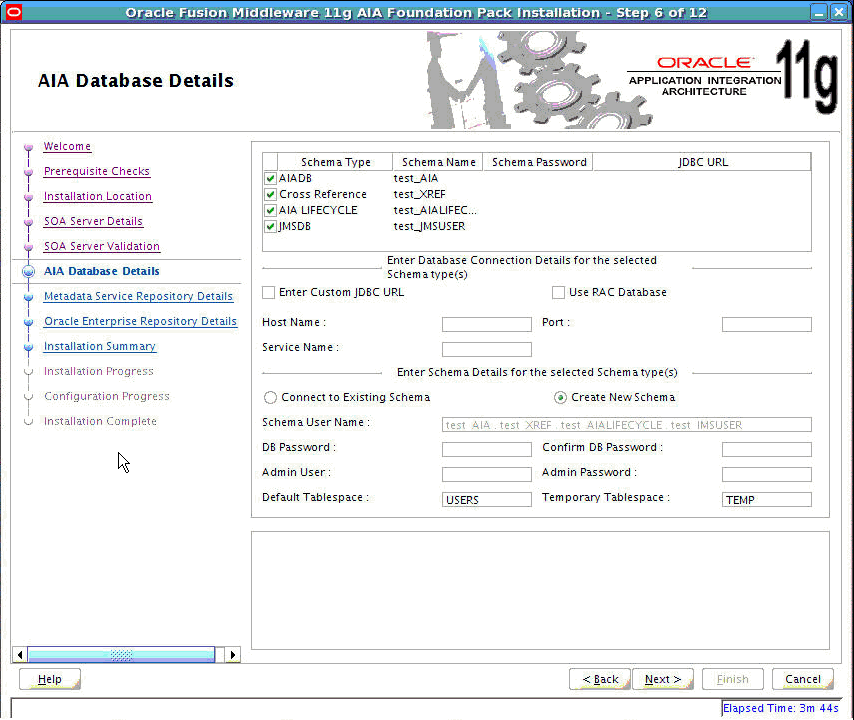
Task: Select the test_AIA schema name cell
Action: (x=438, y=179)
